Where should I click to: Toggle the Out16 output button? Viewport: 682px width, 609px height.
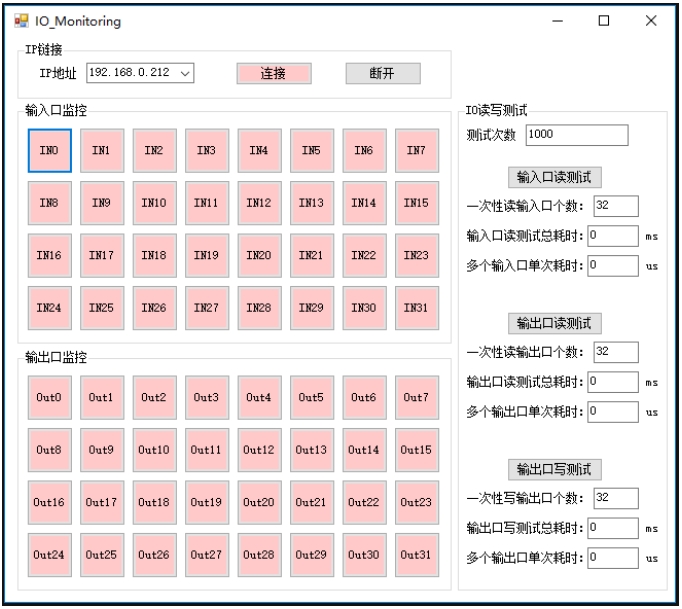(x=50, y=502)
